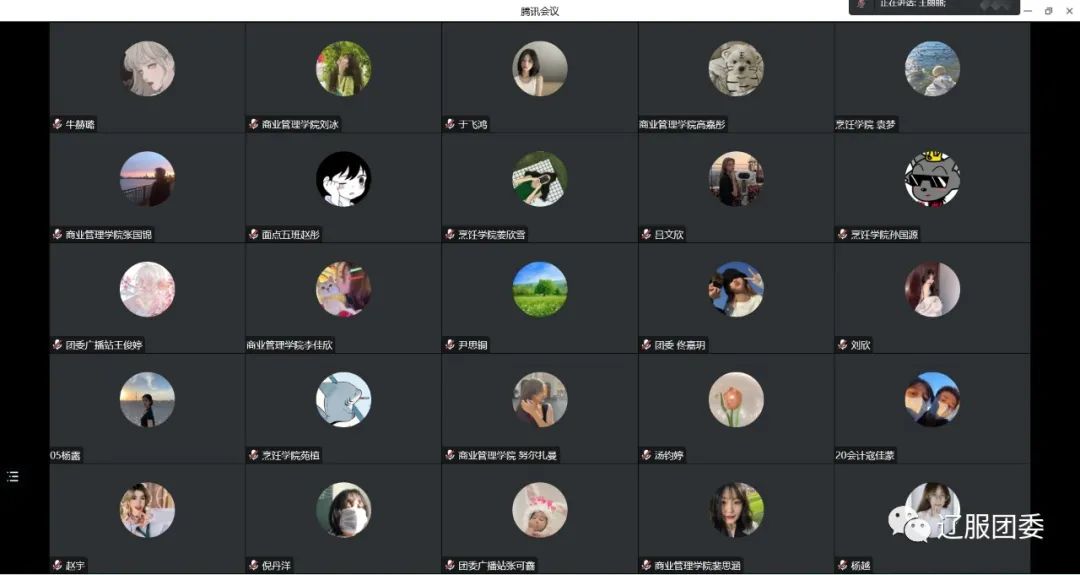Select the 牛赫璐 participant avatar

pyautogui.click(x=147, y=68)
